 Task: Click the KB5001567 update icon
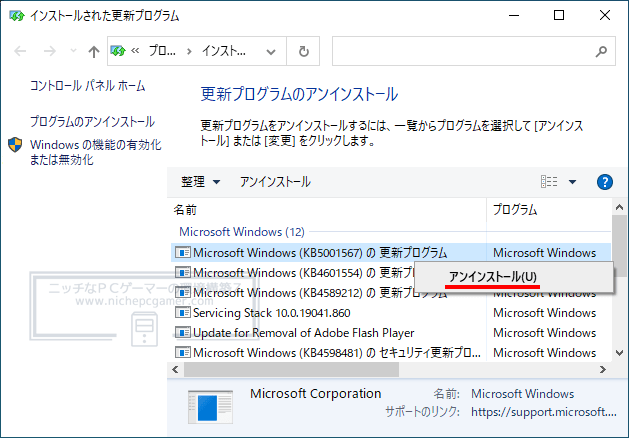[183, 253]
